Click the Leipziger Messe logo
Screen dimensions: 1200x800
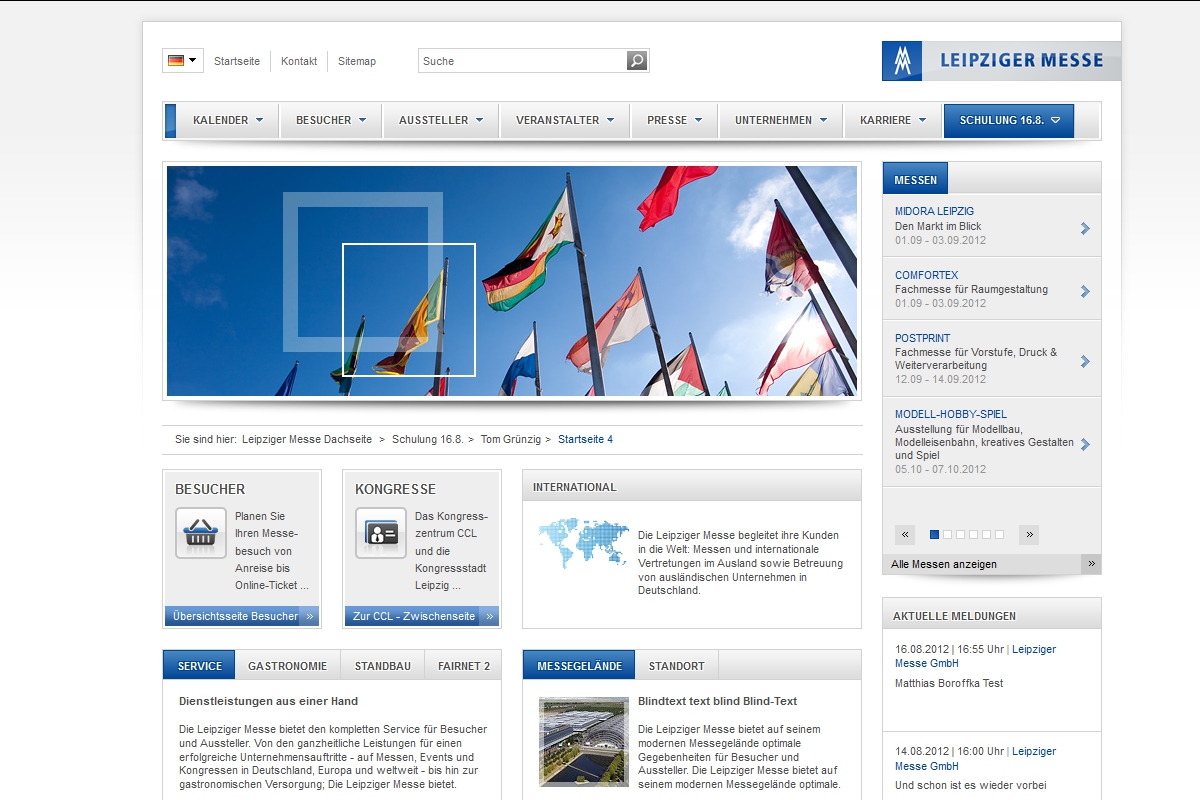point(1001,61)
